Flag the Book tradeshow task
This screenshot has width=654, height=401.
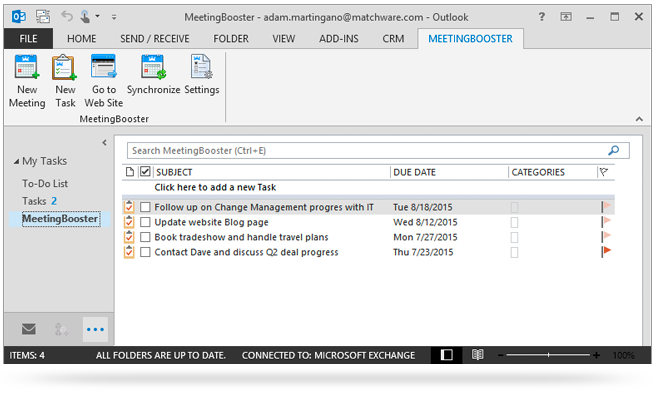[606, 236]
